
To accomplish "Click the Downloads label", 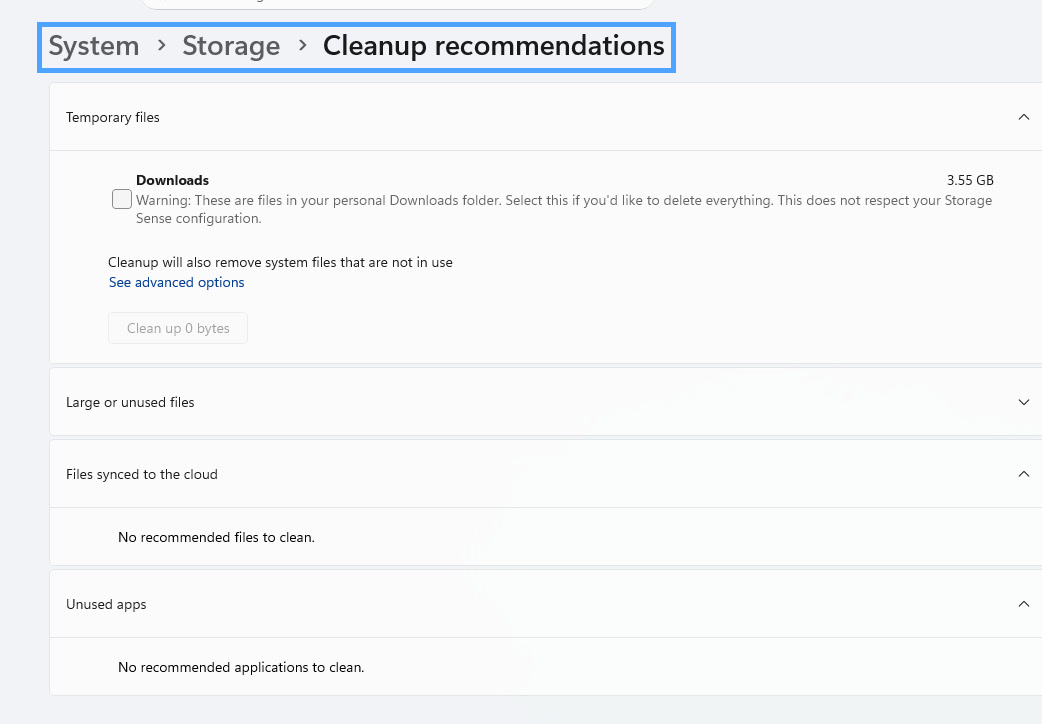I will pyautogui.click(x=172, y=180).
